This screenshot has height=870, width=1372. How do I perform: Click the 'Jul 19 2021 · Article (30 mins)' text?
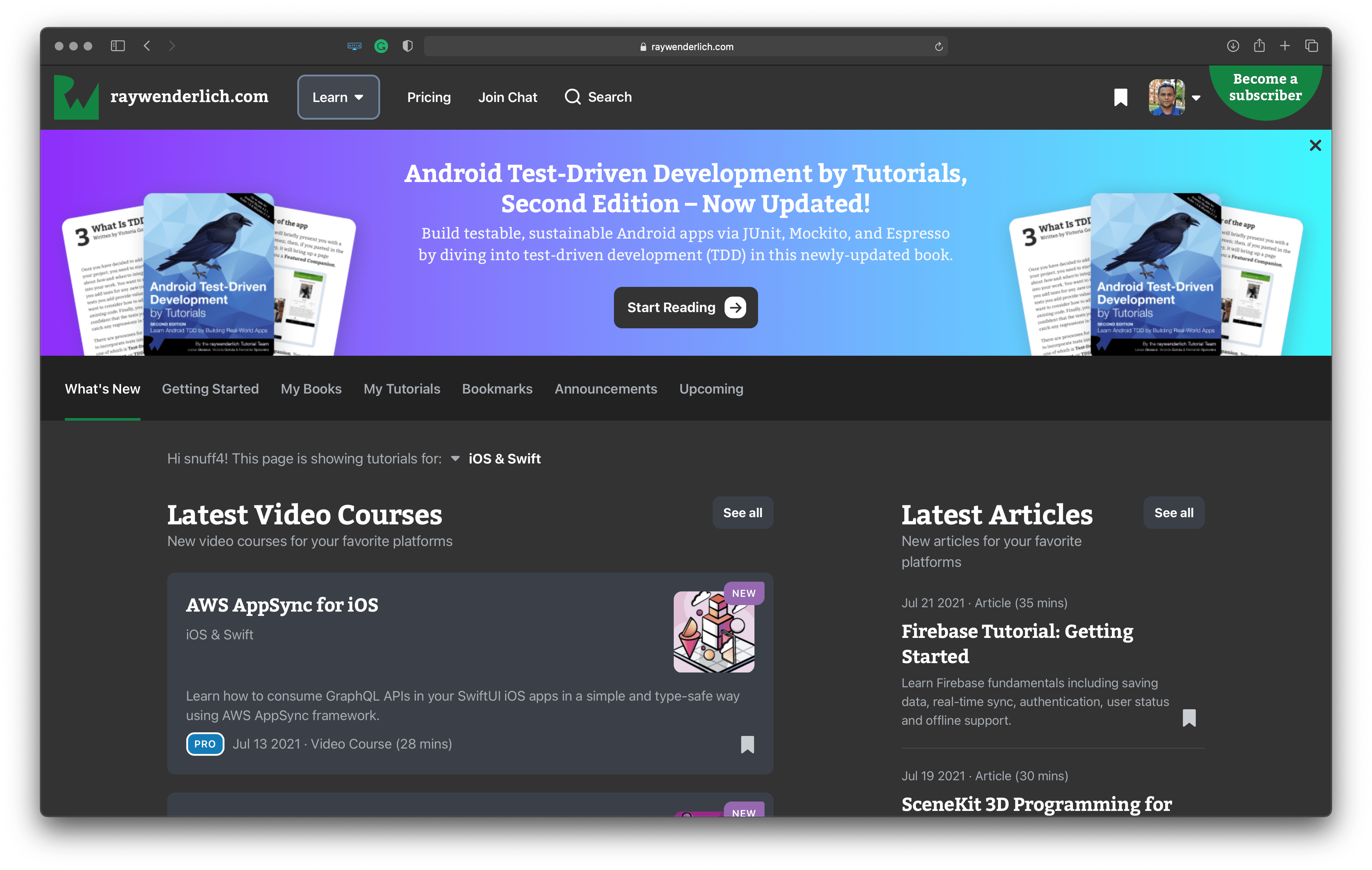coord(985,776)
